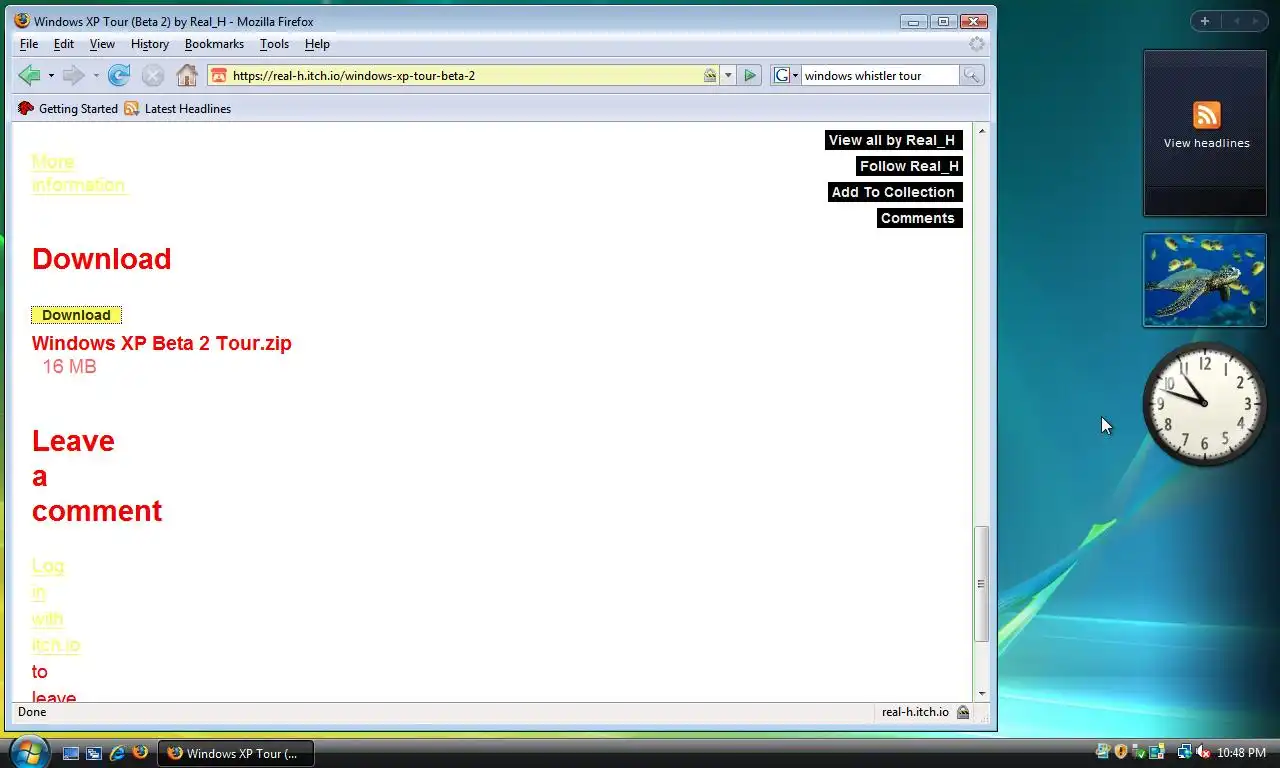Viewport: 1280px width, 768px height.
Task: Click the Comments button
Action: click(x=919, y=218)
